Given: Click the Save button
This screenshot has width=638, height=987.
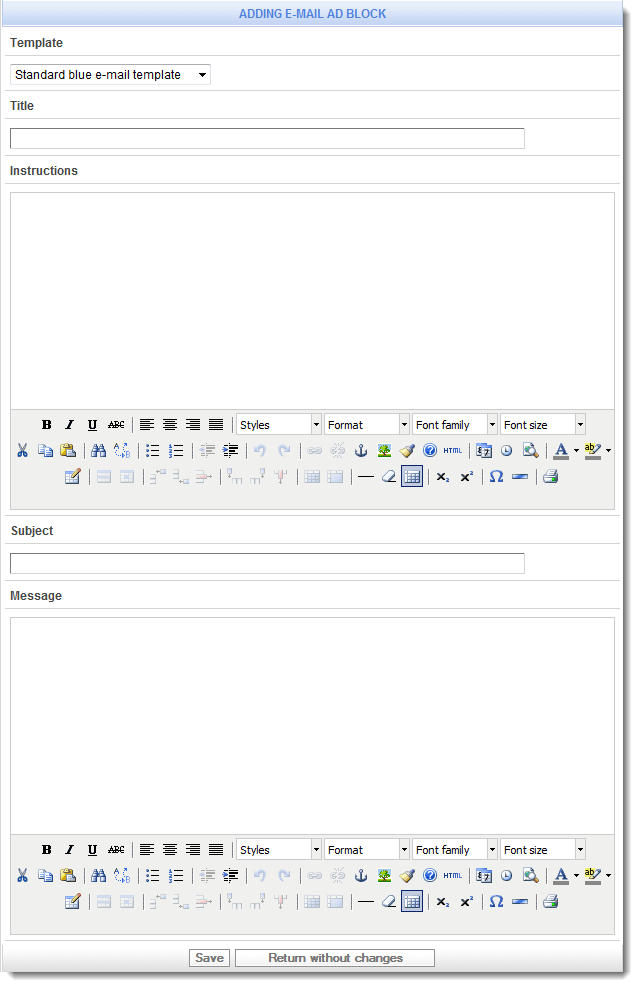Looking at the screenshot, I should click(x=209, y=958).
